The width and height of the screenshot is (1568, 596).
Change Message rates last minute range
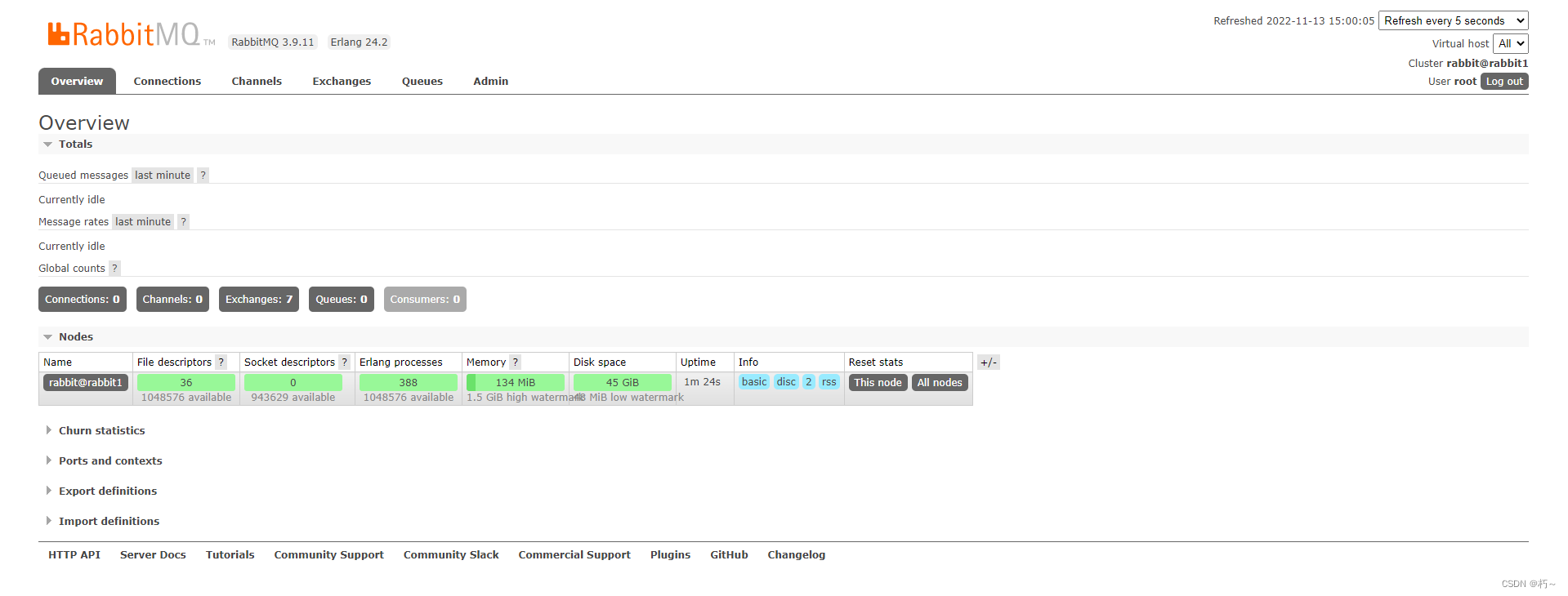tap(143, 221)
